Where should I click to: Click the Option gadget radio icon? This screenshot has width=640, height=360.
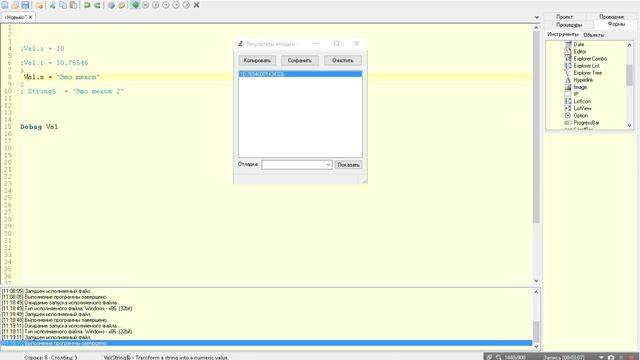tap(568, 116)
